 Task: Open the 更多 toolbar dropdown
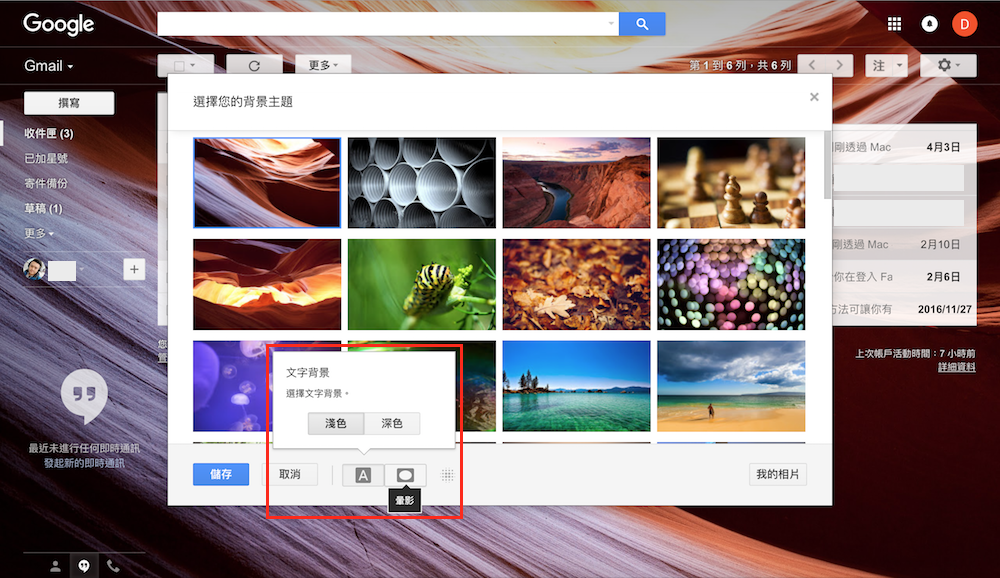[323, 65]
